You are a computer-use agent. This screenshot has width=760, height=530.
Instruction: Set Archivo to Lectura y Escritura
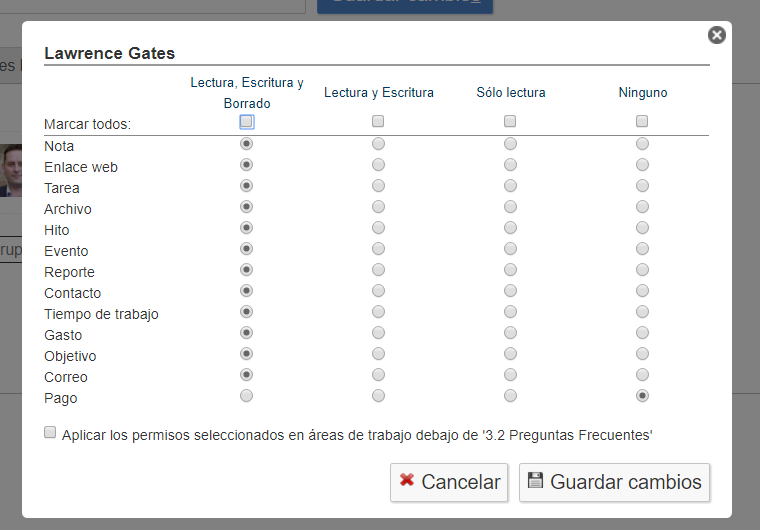coord(379,207)
